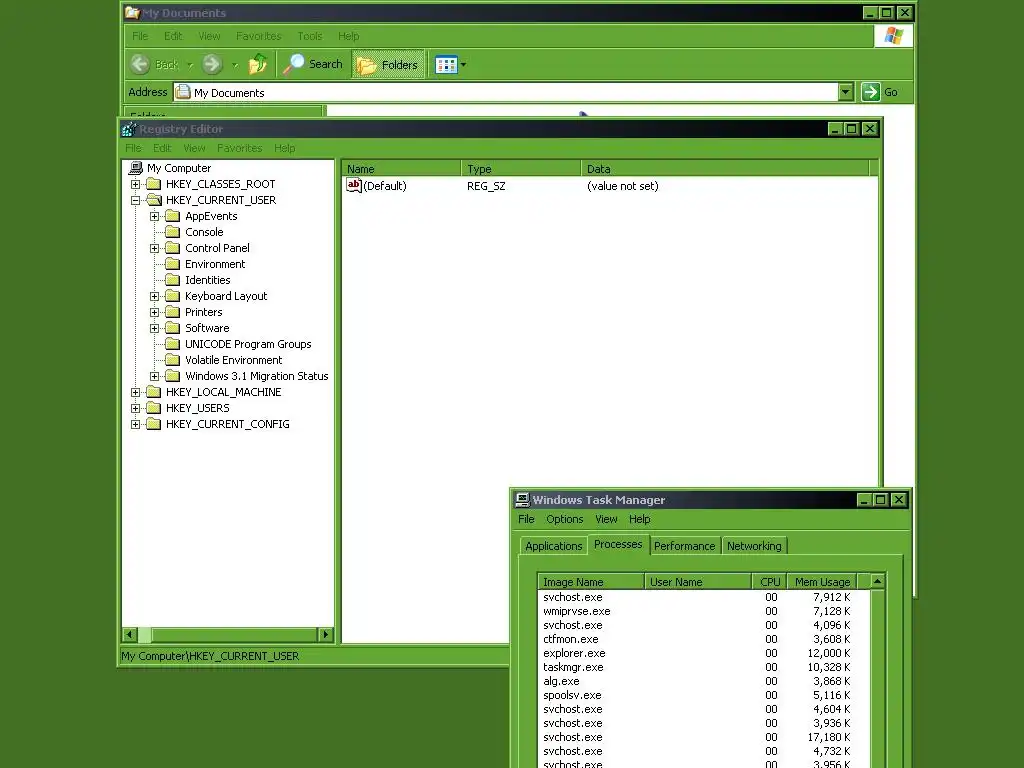The image size is (1024, 768).
Task: Expand Software key
Action: point(154,328)
